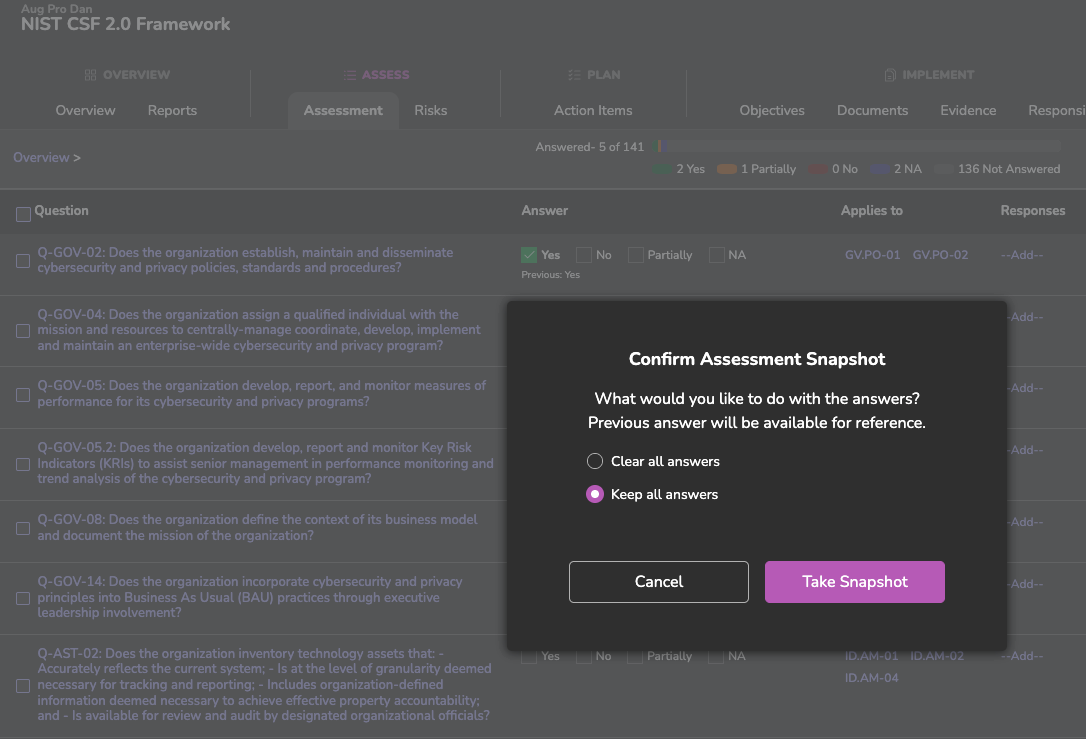The height and width of the screenshot is (739, 1086).
Task: Open the GV.PO-01 control link
Action: pos(872,255)
